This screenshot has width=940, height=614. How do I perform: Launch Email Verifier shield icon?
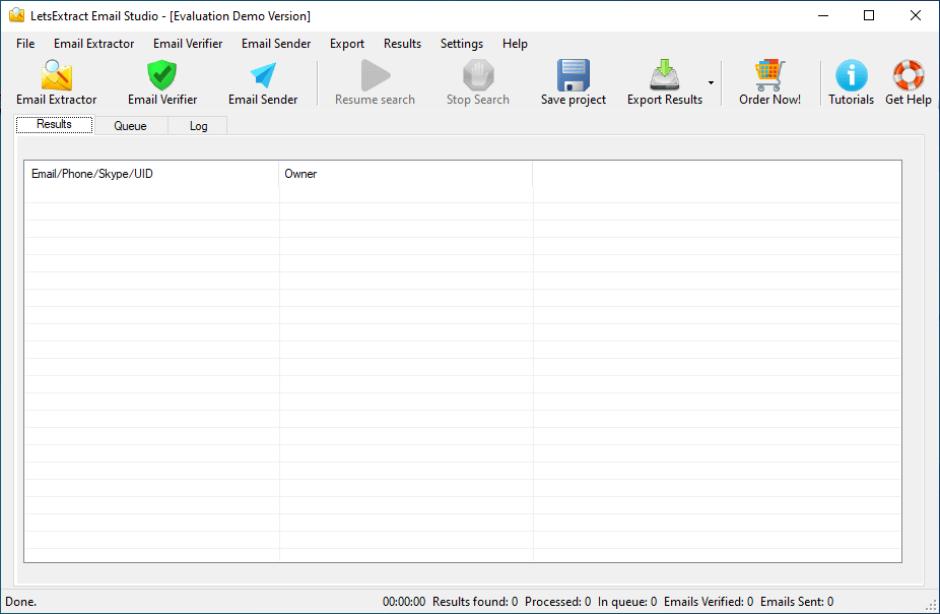pyautogui.click(x=162, y=75)
